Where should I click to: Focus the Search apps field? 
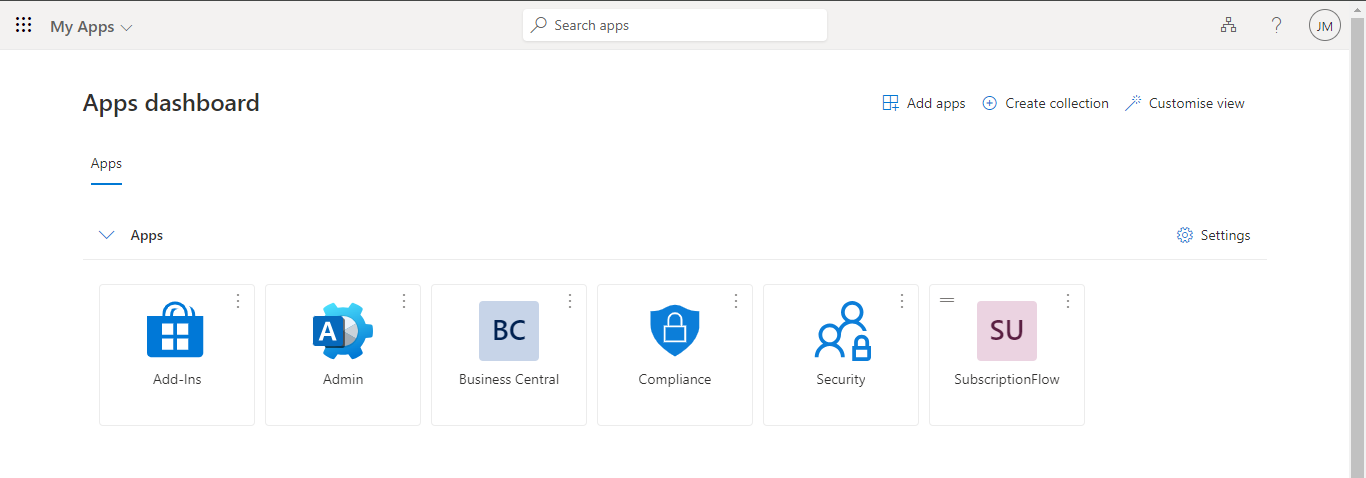coord(675,25)
